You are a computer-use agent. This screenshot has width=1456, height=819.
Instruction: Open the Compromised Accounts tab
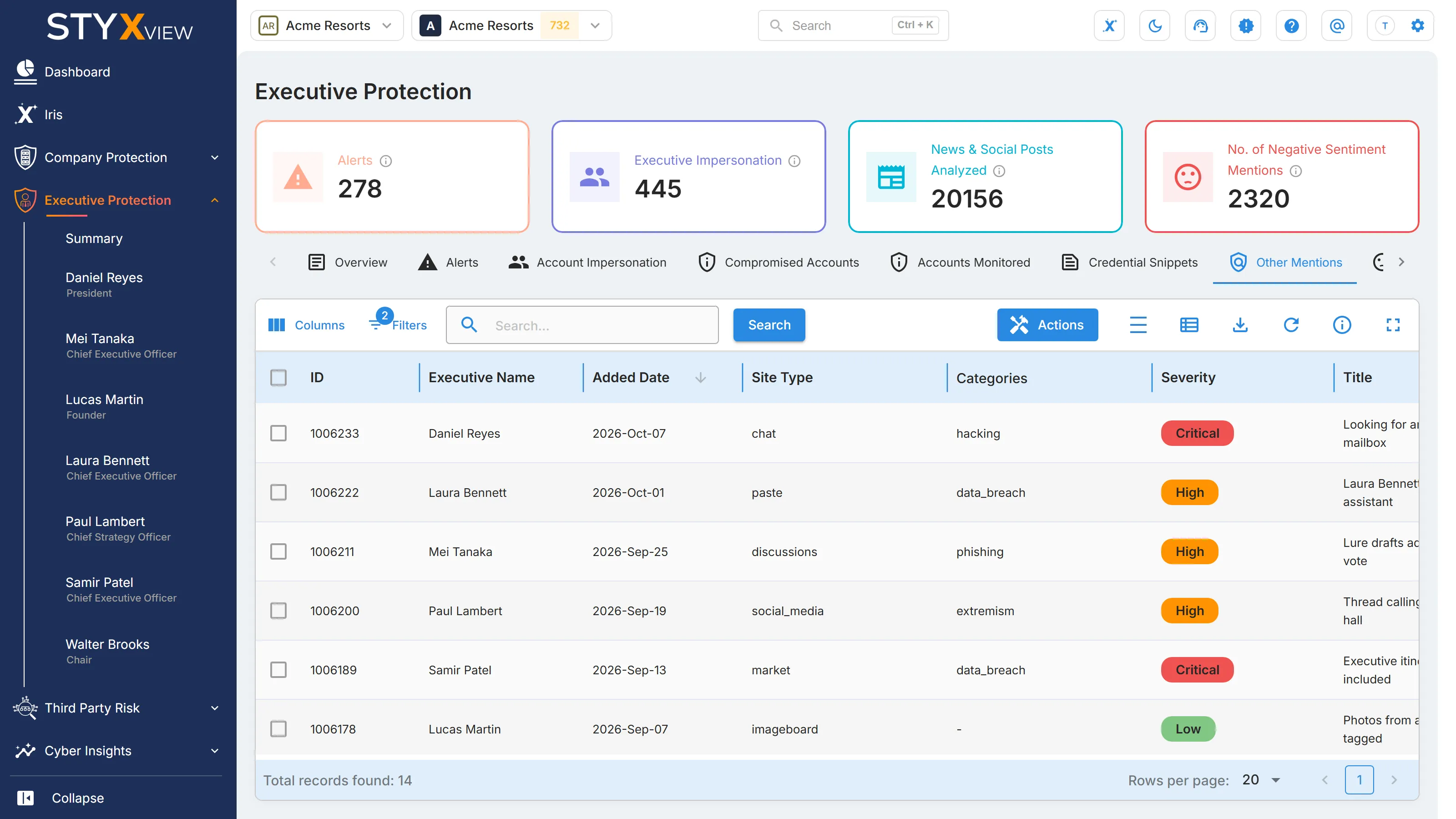(x=779, y=262)
